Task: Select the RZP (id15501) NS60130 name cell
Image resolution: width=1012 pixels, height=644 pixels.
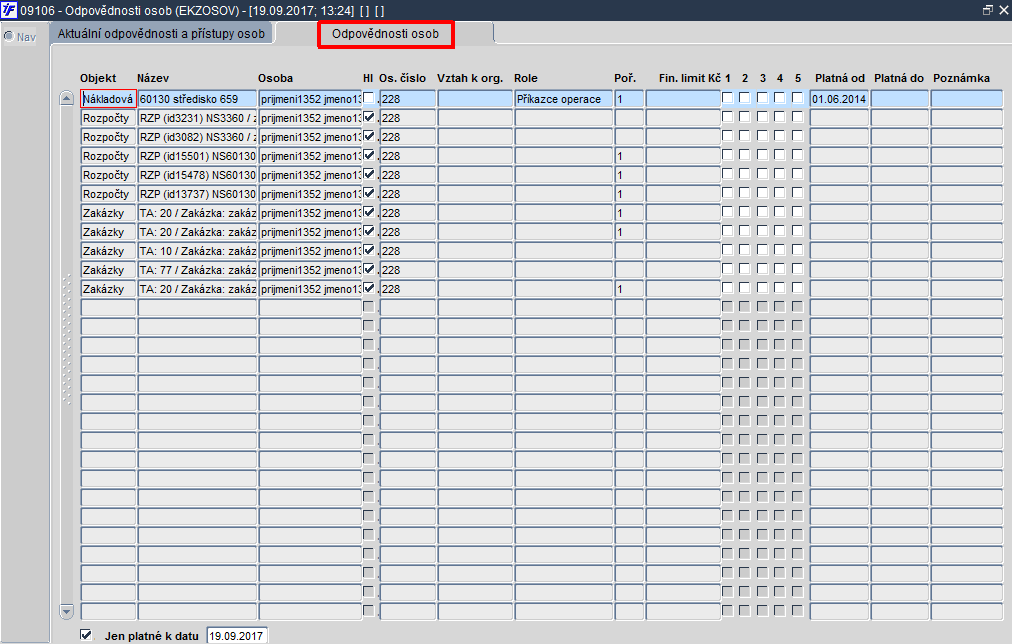Action: pos(197,156)
